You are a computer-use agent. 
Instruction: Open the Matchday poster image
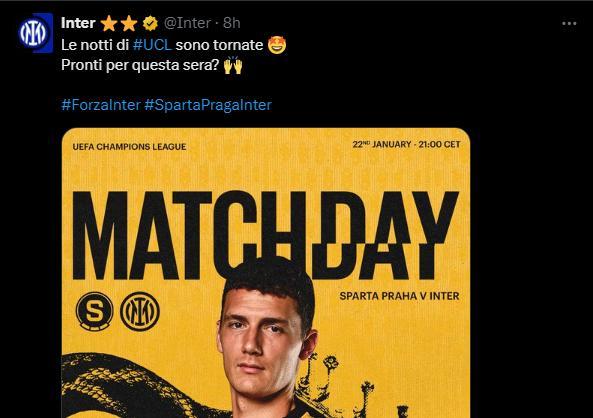pos(266,273)
